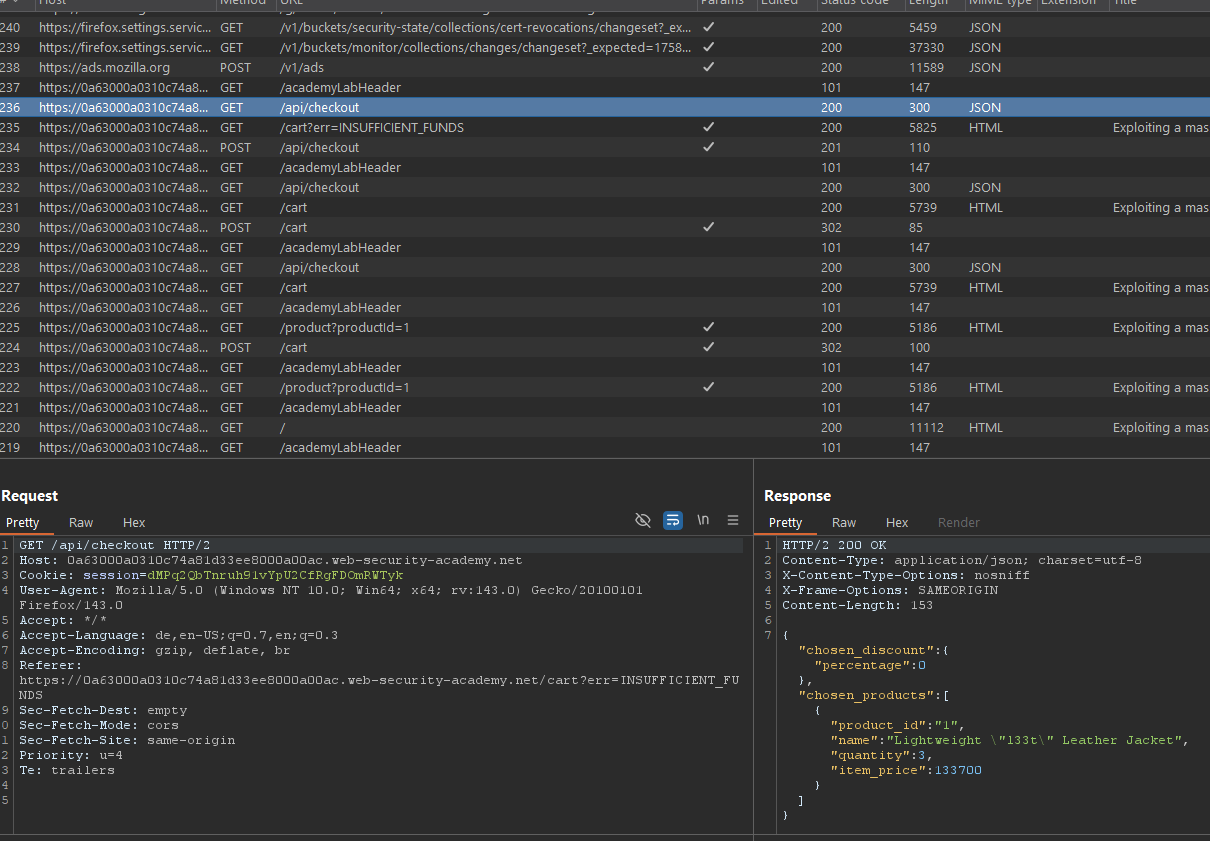Open the Raw tab in Response panel

pos(844,523)
